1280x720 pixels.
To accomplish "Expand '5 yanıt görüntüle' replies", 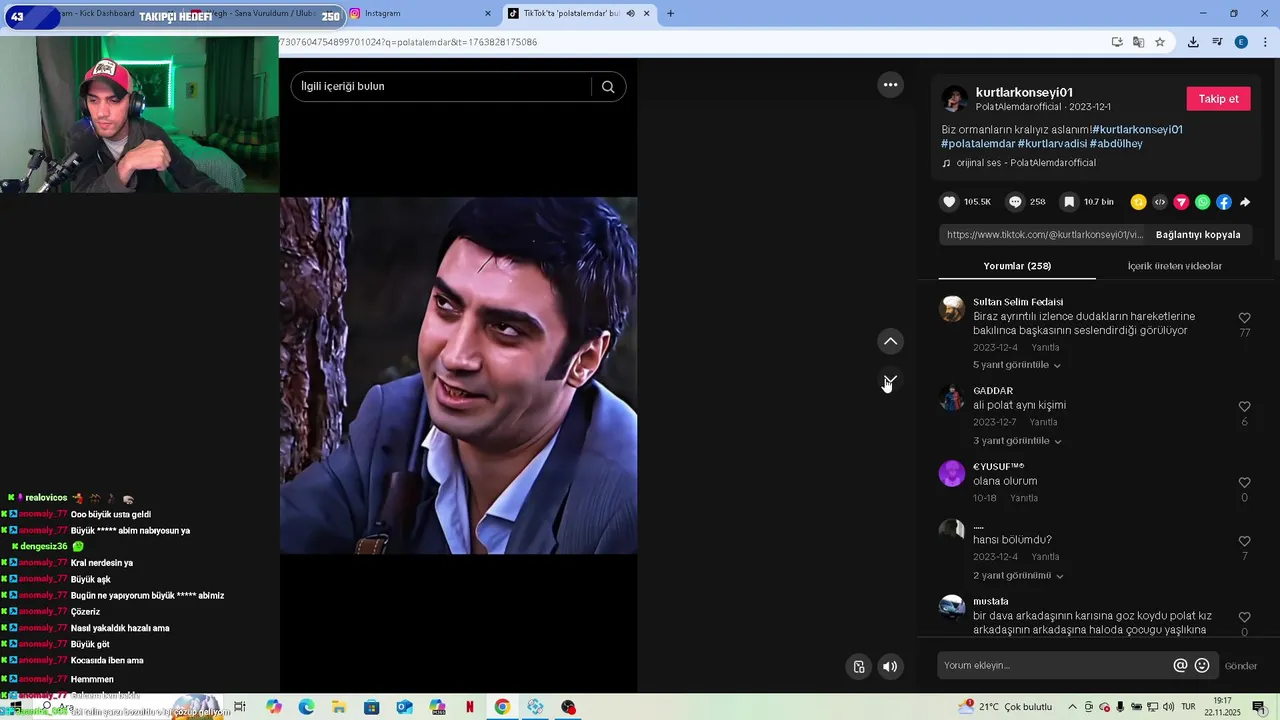I will [1017, 365].
